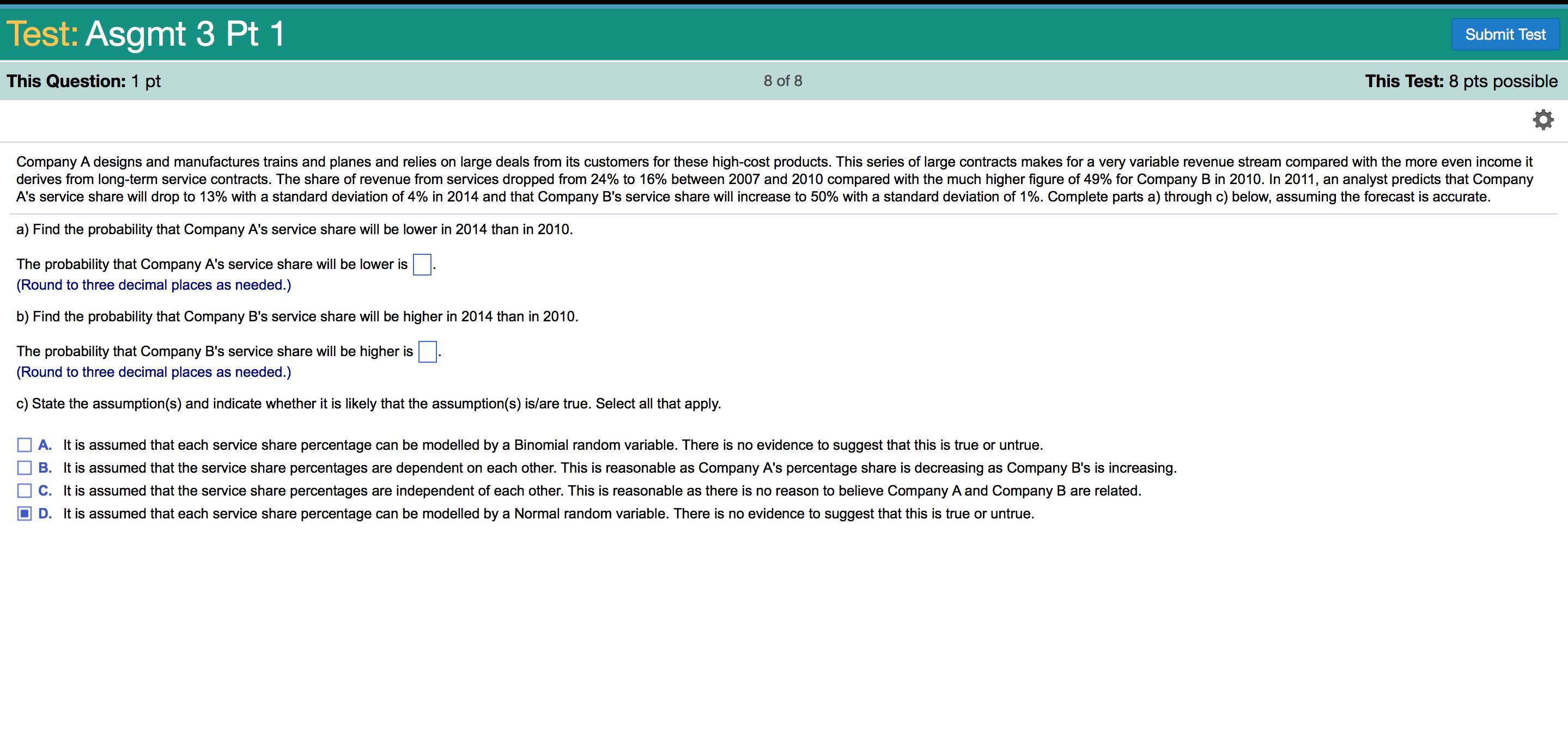Screen dimensions: 1568x733
Task: Select option D Normal random variable text
Action: pyautogui.click(x=548, y=514)
